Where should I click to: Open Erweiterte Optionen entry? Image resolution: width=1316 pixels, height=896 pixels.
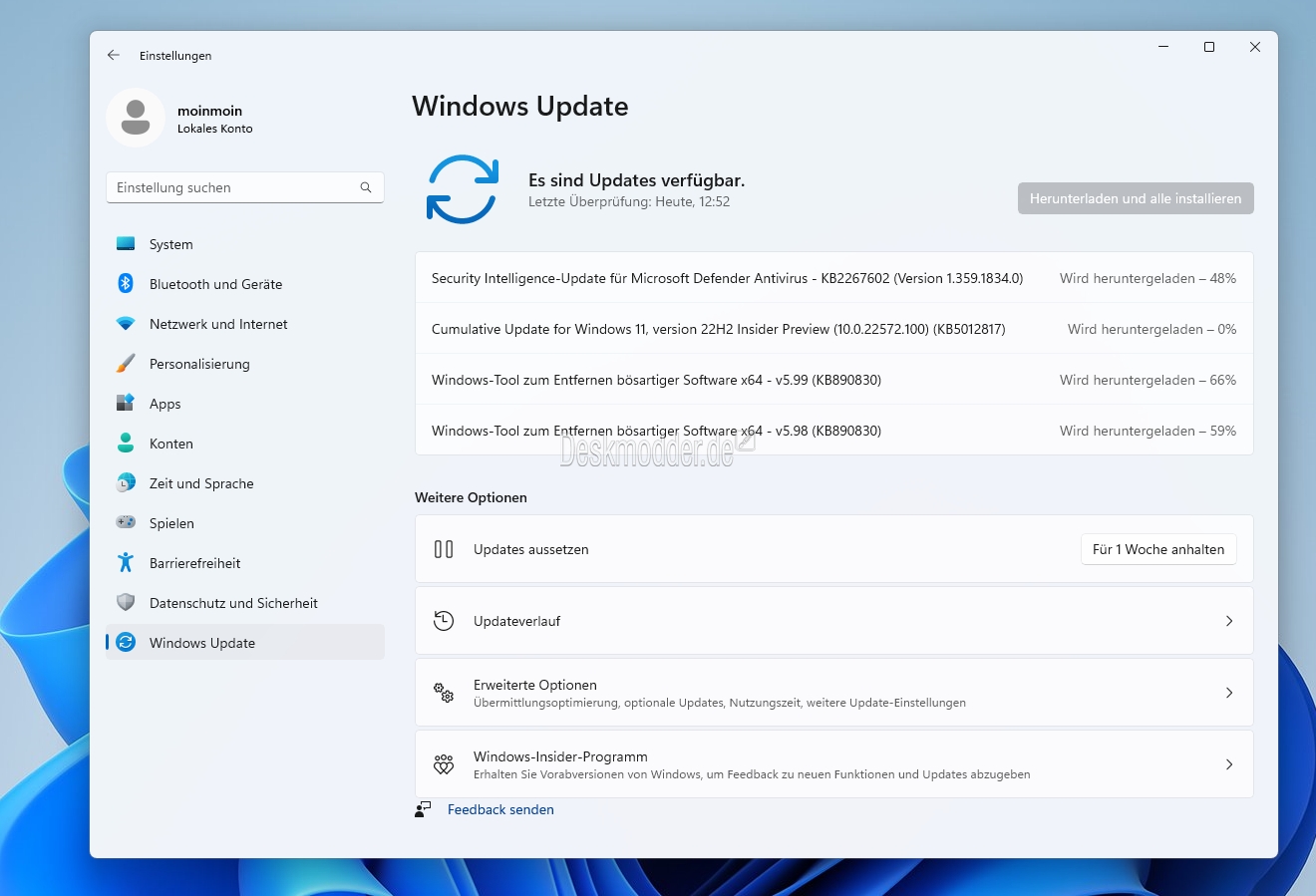click(834, 693)
